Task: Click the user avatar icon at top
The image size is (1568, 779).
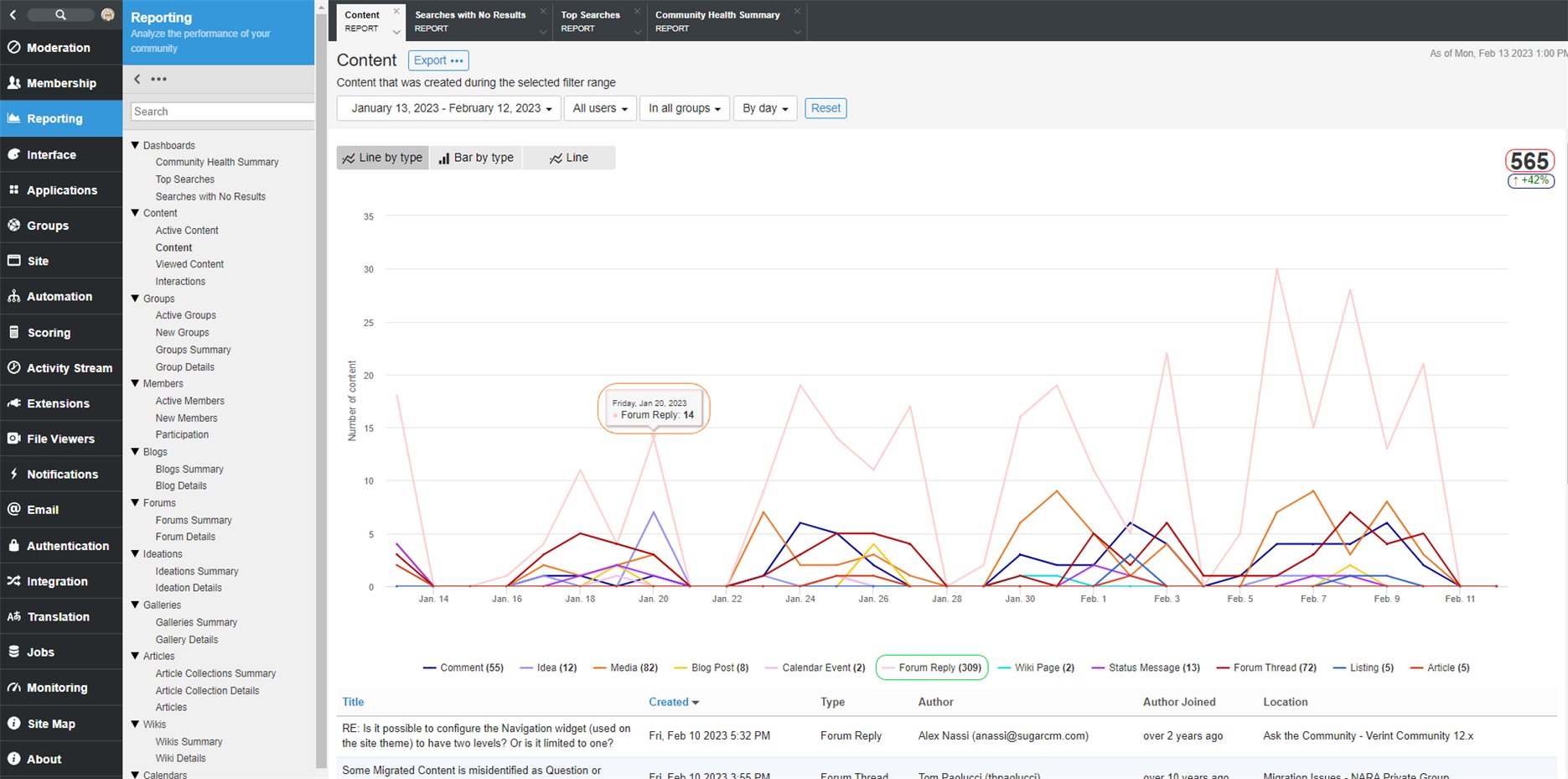Action: pos(107,15)
